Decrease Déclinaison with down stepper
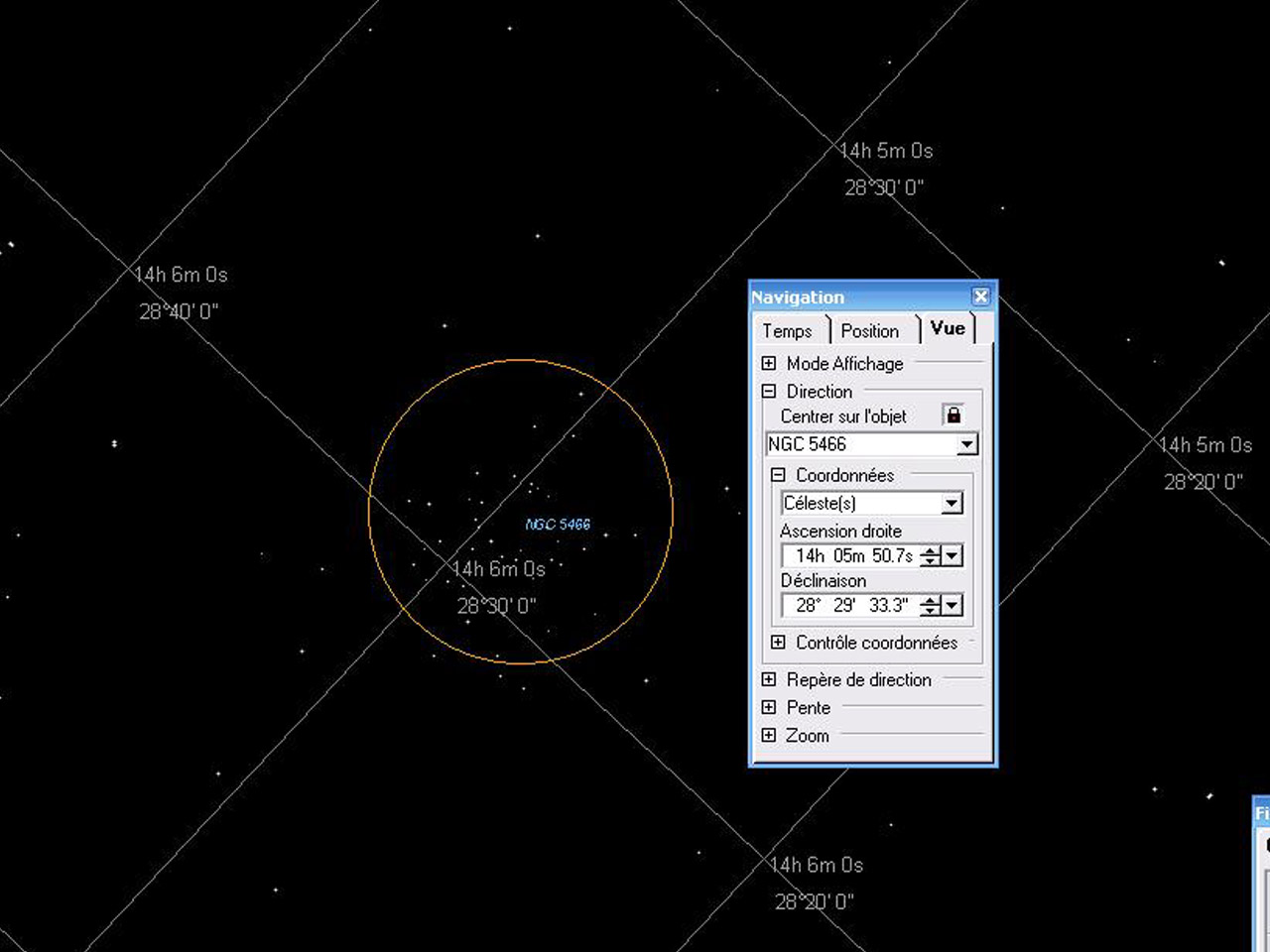This screenshot has width=1270, height=952. coord(930,610)
